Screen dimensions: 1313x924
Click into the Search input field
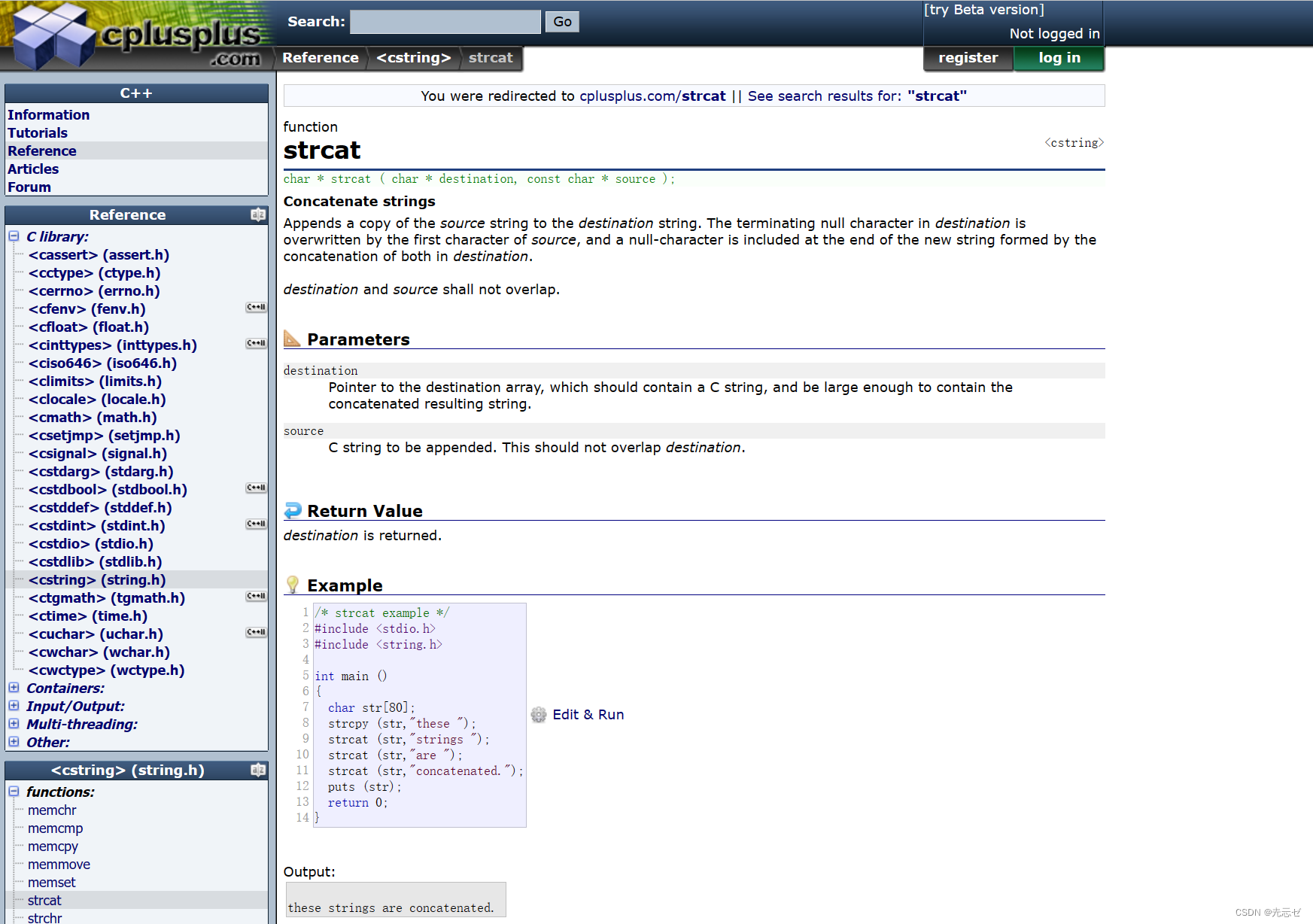click(x=445, y=22)
